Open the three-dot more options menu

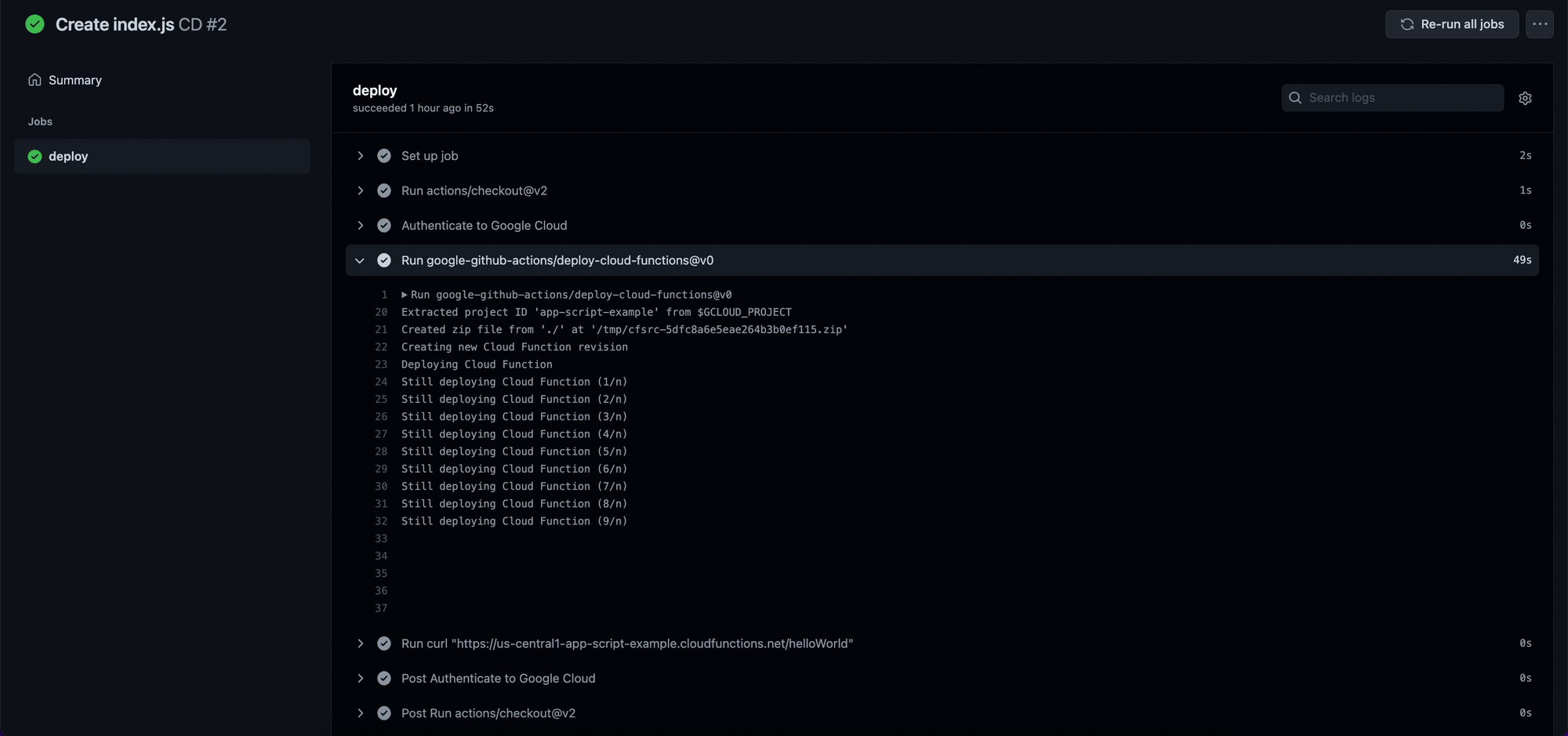1540,24
